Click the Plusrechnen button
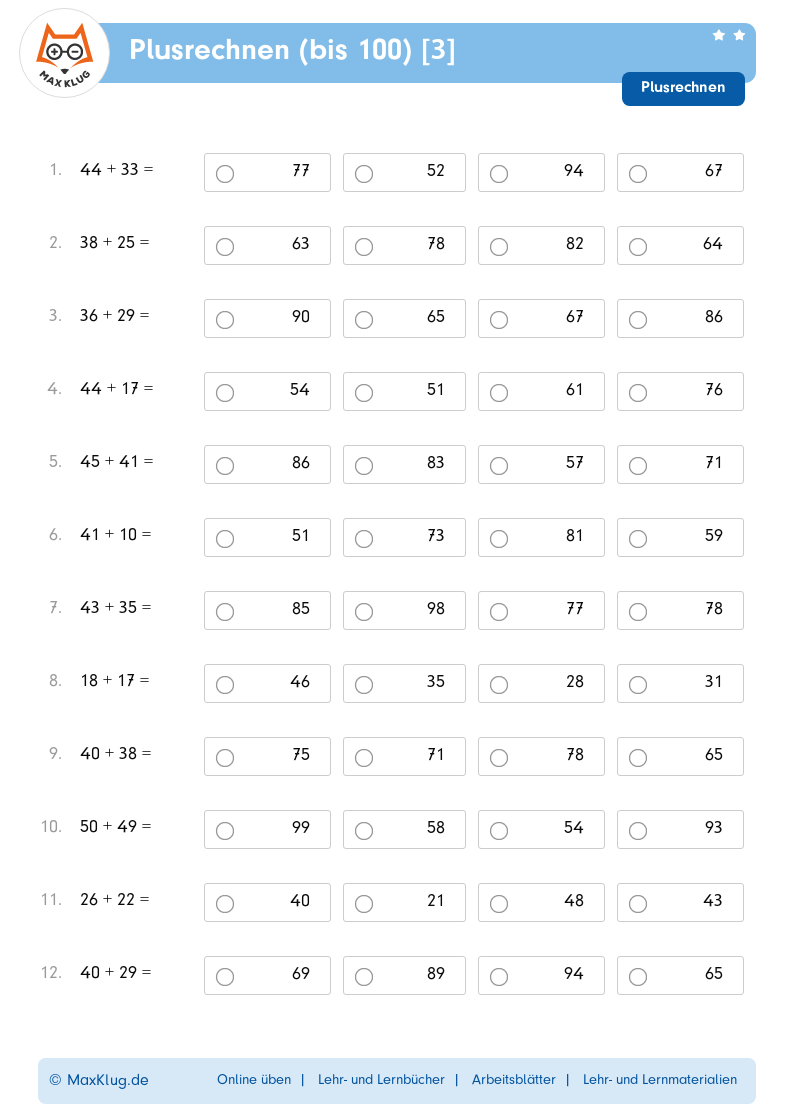Screen dimensions: 794x1118 (x=683, y=88)
